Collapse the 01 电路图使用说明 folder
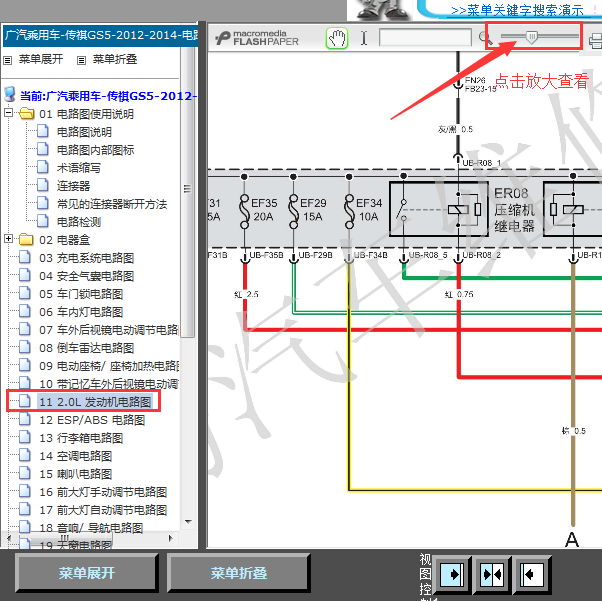Viewport: 602px width, 602px height. tap(8, 112)
